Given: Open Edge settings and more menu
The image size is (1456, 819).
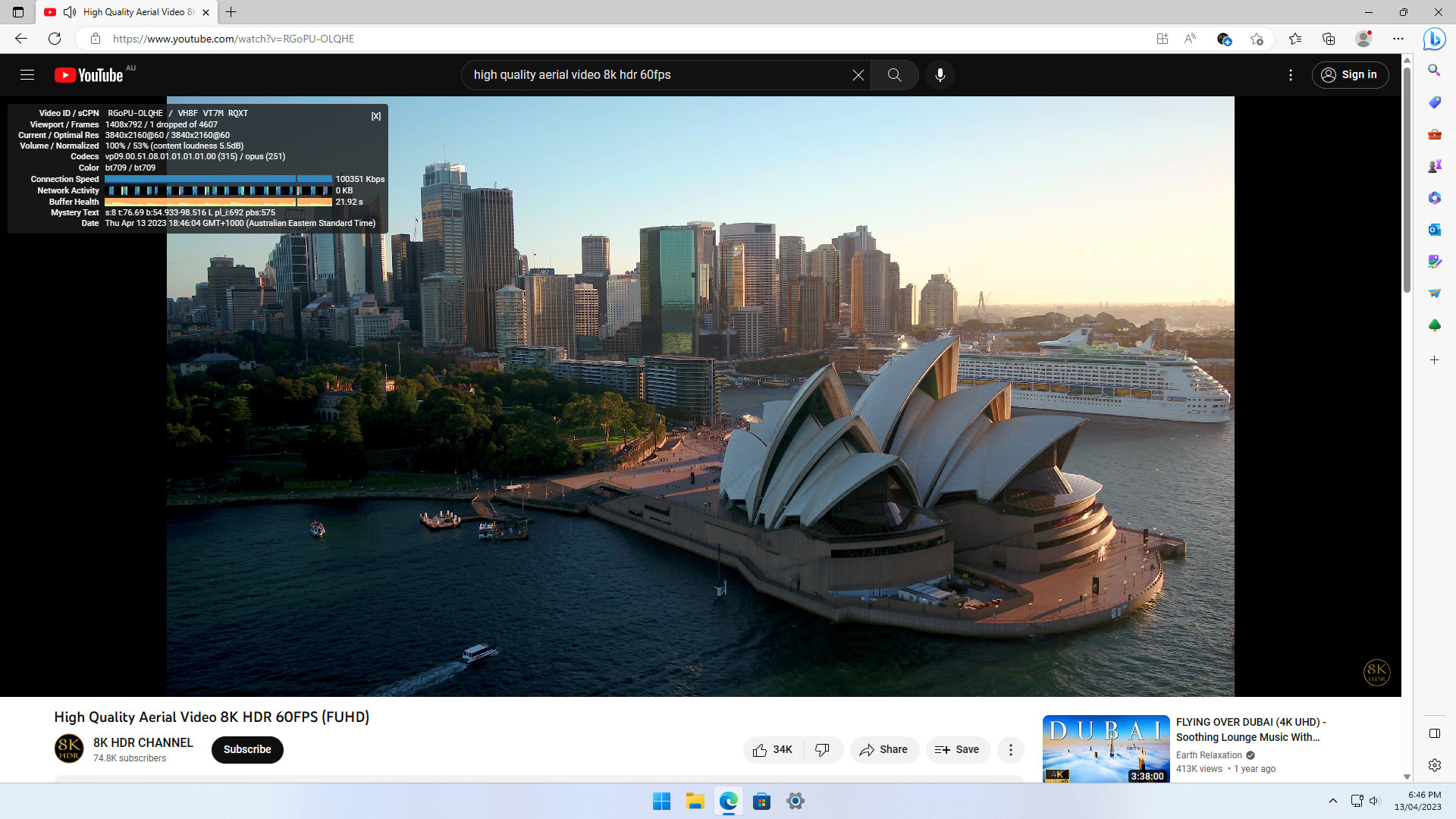Looking at the screenshot, I should pyautogui.click(x=1398, y=39).
